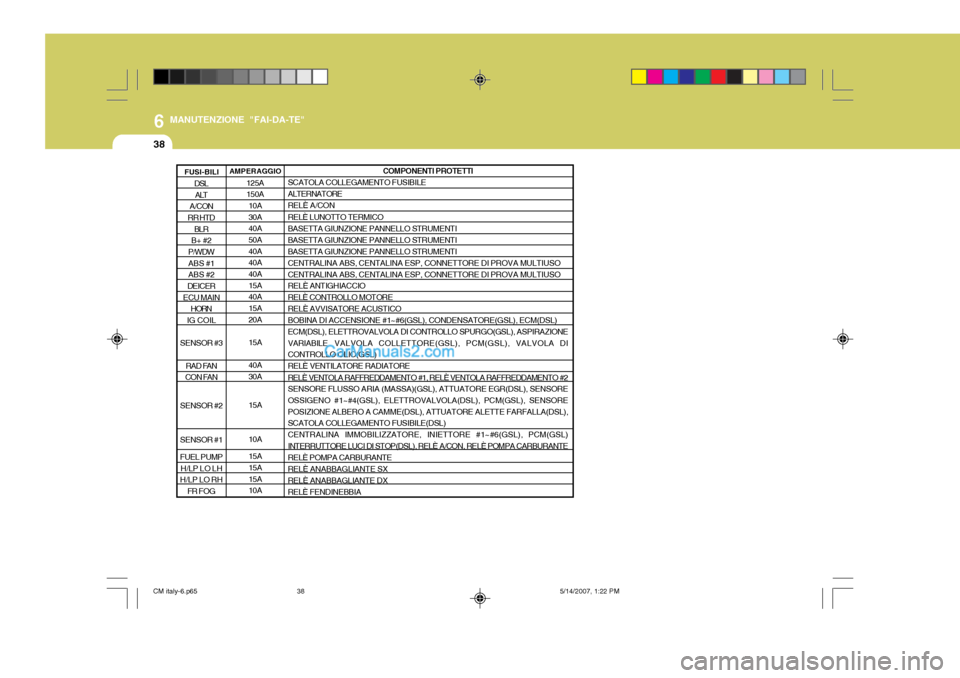Click the 'CM italy-6.p65' file name footer
Image resolution: width=960 pixels, height=678 pixels.
175,591
